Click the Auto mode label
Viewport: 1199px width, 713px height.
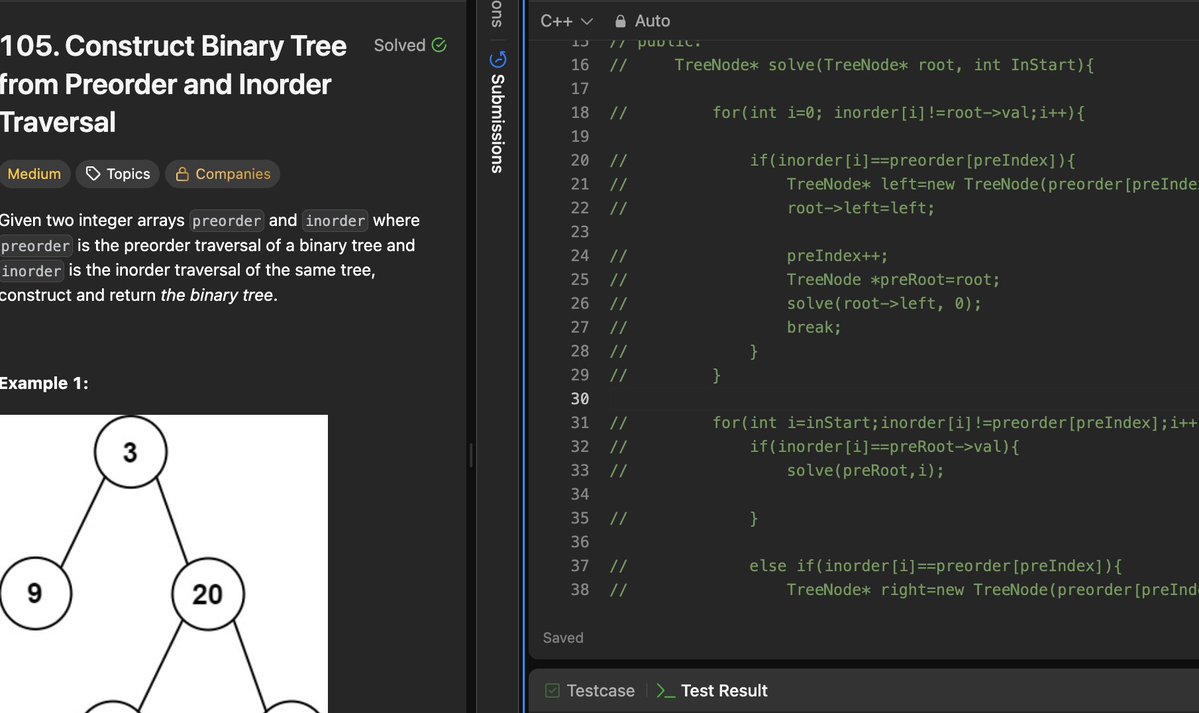(652, 21)
